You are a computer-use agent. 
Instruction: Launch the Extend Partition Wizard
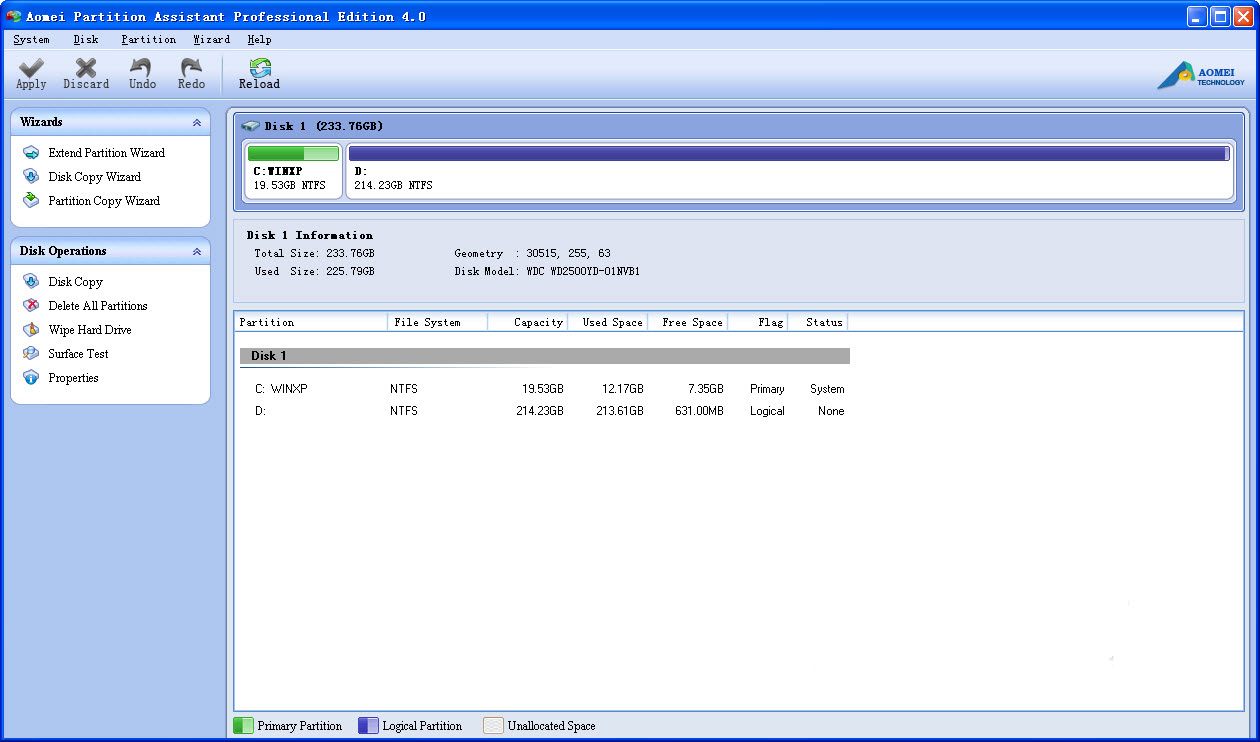coord(106,153)
